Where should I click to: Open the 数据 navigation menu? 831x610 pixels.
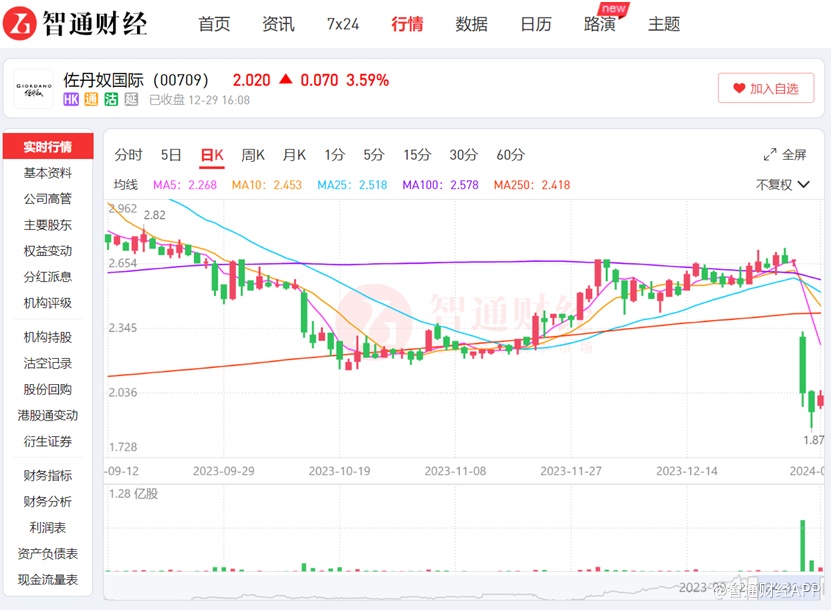pos(471,24)
